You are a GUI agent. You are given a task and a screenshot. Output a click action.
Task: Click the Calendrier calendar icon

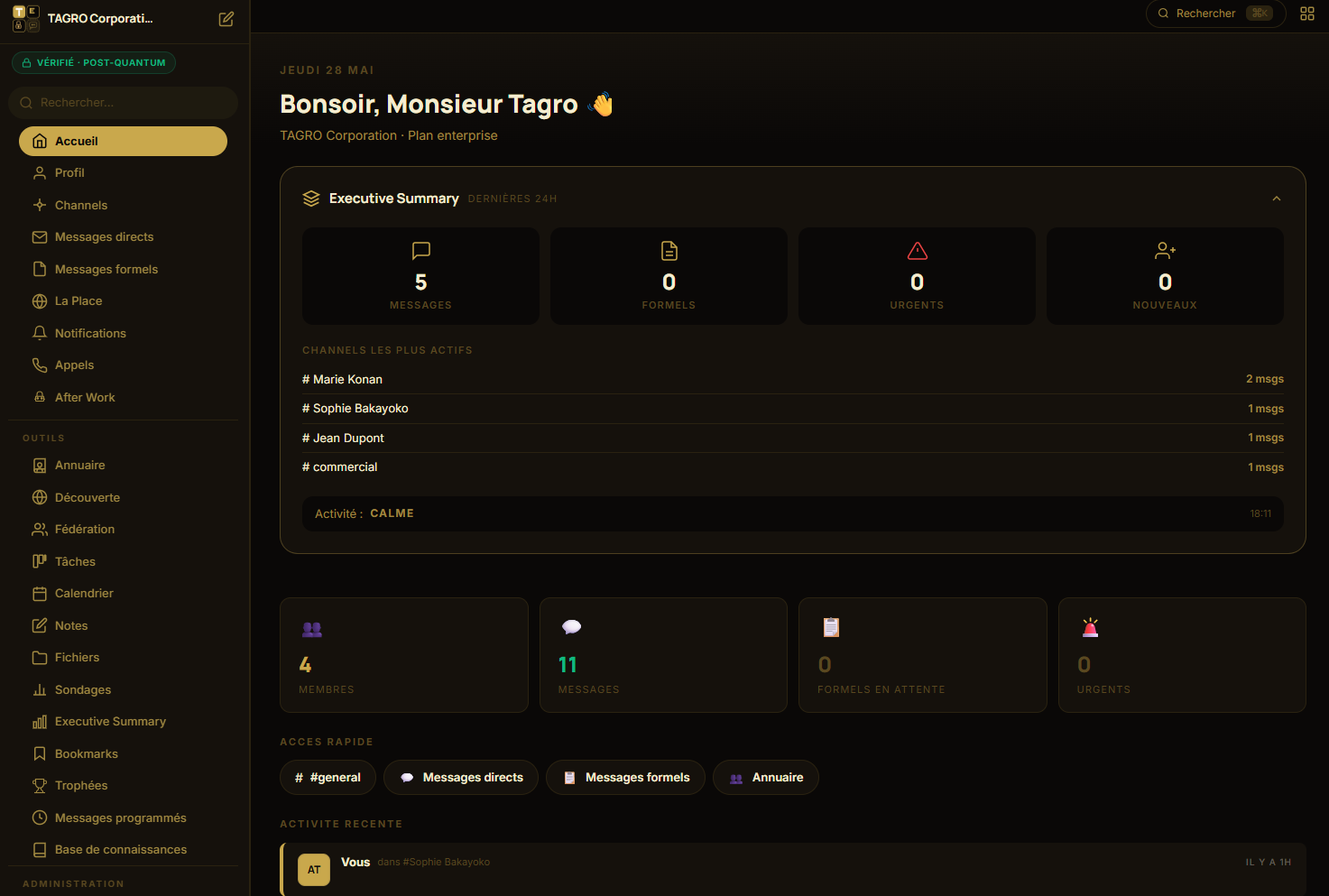click(40, 593)
